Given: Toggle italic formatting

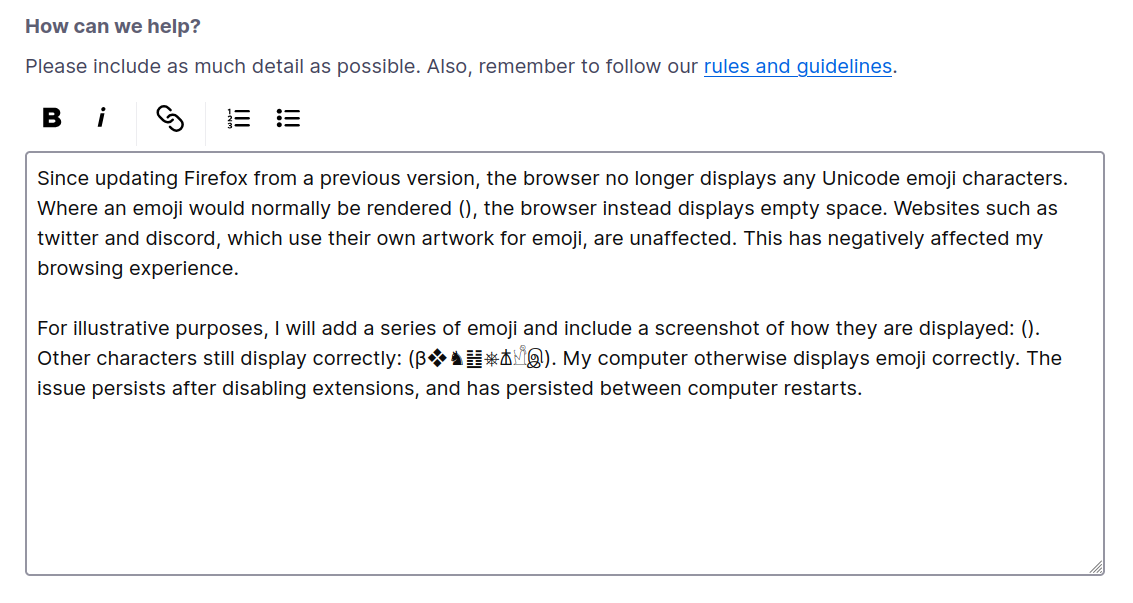Looking at the screenshot, I should click(101, 118).
